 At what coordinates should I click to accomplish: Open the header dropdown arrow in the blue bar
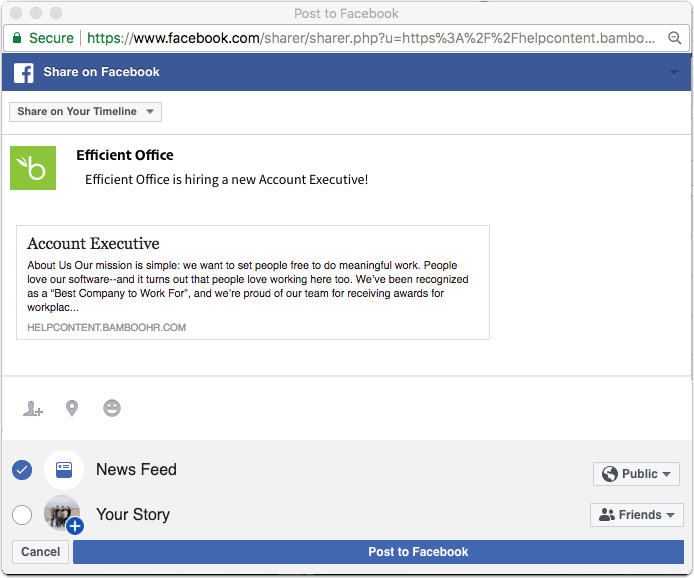pyautogui.click(x=674, y=73)
